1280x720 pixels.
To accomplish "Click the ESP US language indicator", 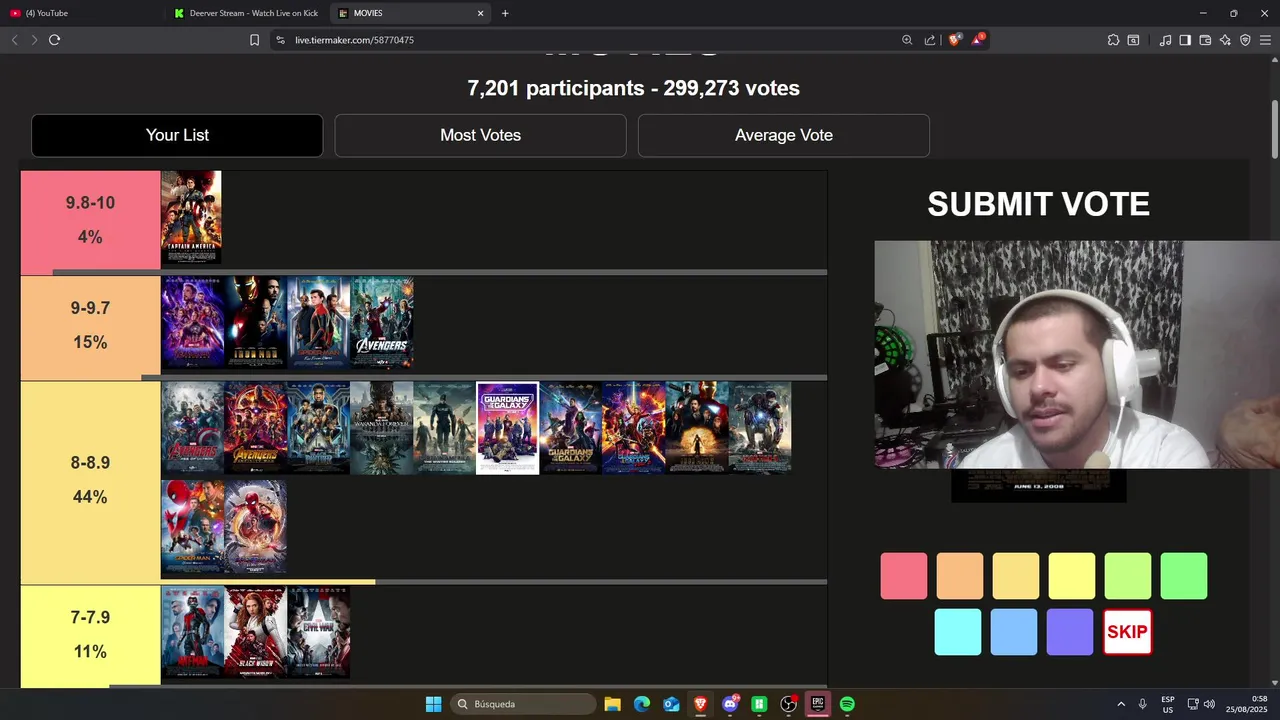I will pyautogui.click(x=1168, y=704).
